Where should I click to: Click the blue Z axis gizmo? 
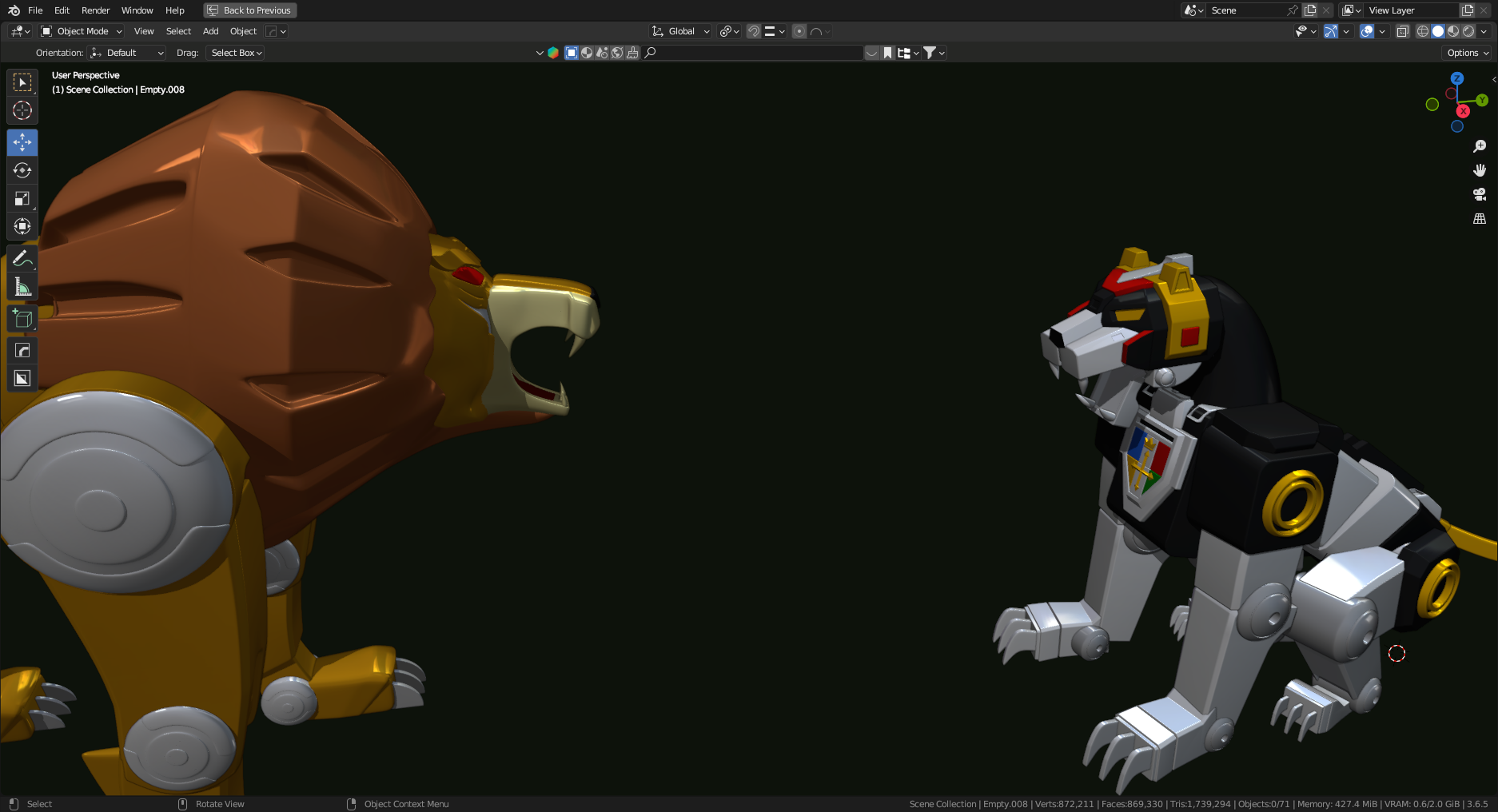1457,78
